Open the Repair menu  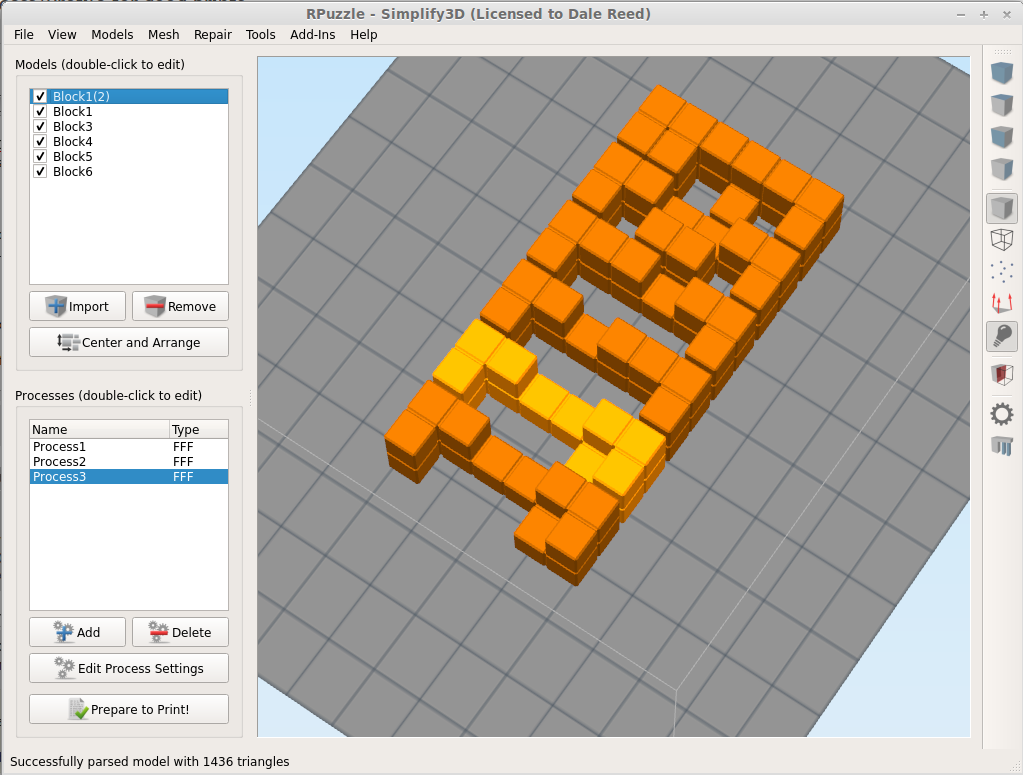click(x=213, y=35)
